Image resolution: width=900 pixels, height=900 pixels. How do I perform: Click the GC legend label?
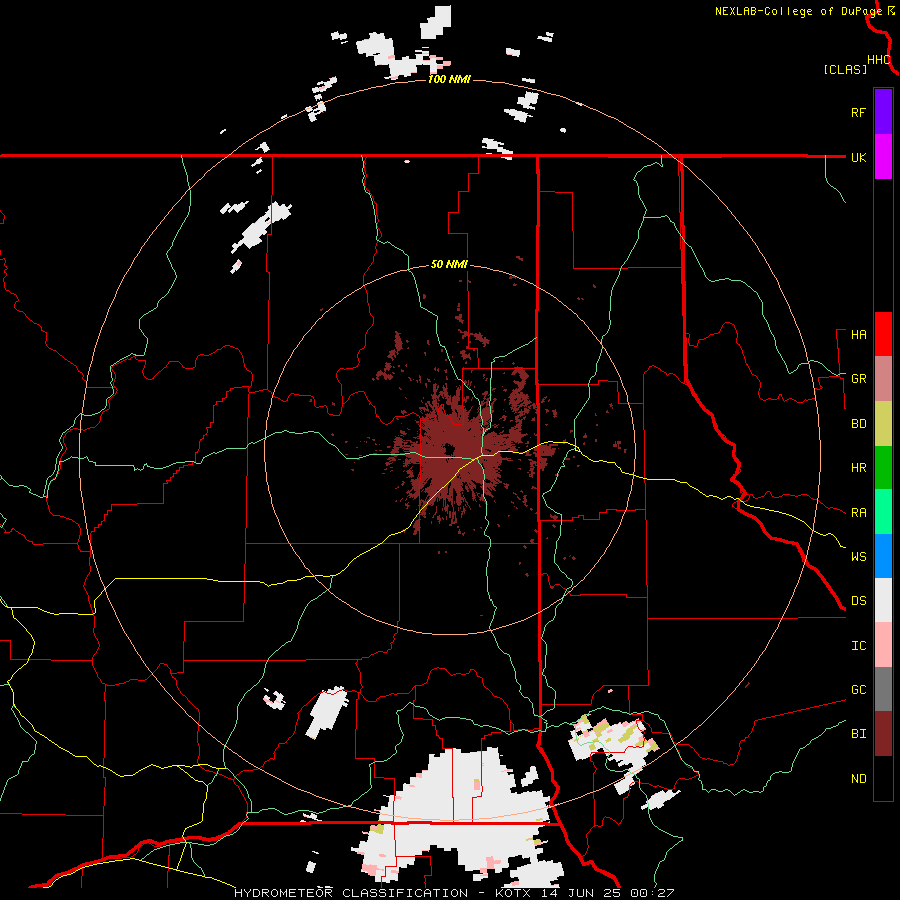[x=858, y=689]
